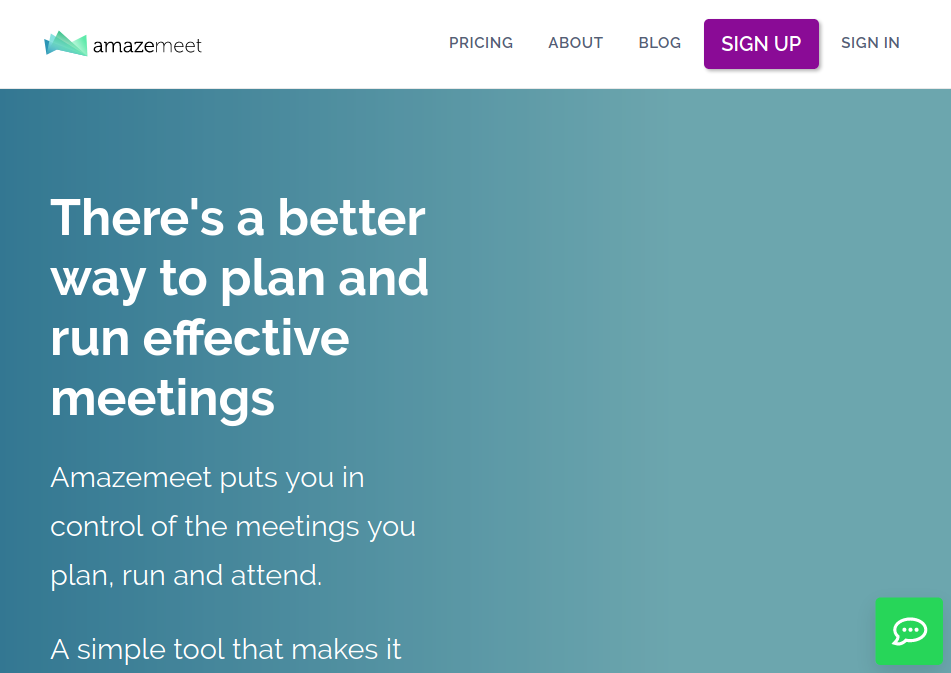Image resolution: width=951 pixels, height=673 pixels.
Task: Go to the BLOG link
Action: (x=660, y=43)
